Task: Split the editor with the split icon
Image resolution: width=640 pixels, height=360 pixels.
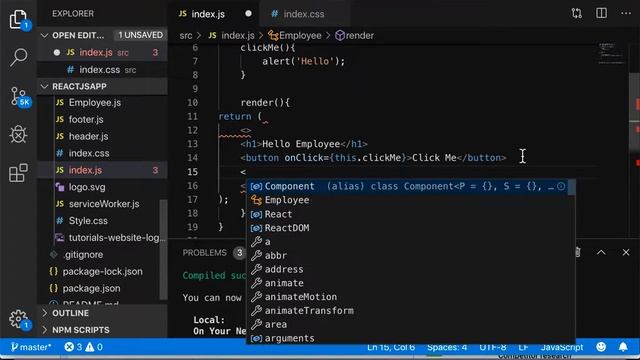Action: click(x=601, y=13)
